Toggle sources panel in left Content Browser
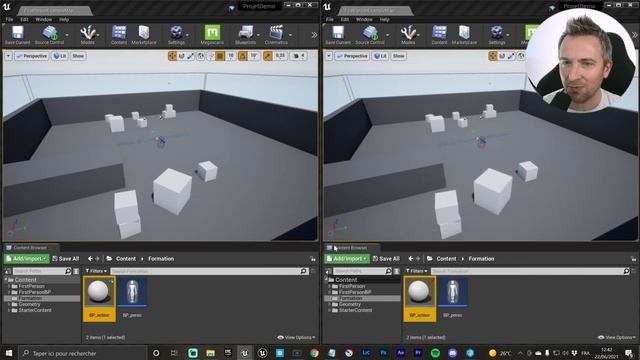The height and width of the screenshot is (360, 640). pyautogui.click(x=8, y=271)
